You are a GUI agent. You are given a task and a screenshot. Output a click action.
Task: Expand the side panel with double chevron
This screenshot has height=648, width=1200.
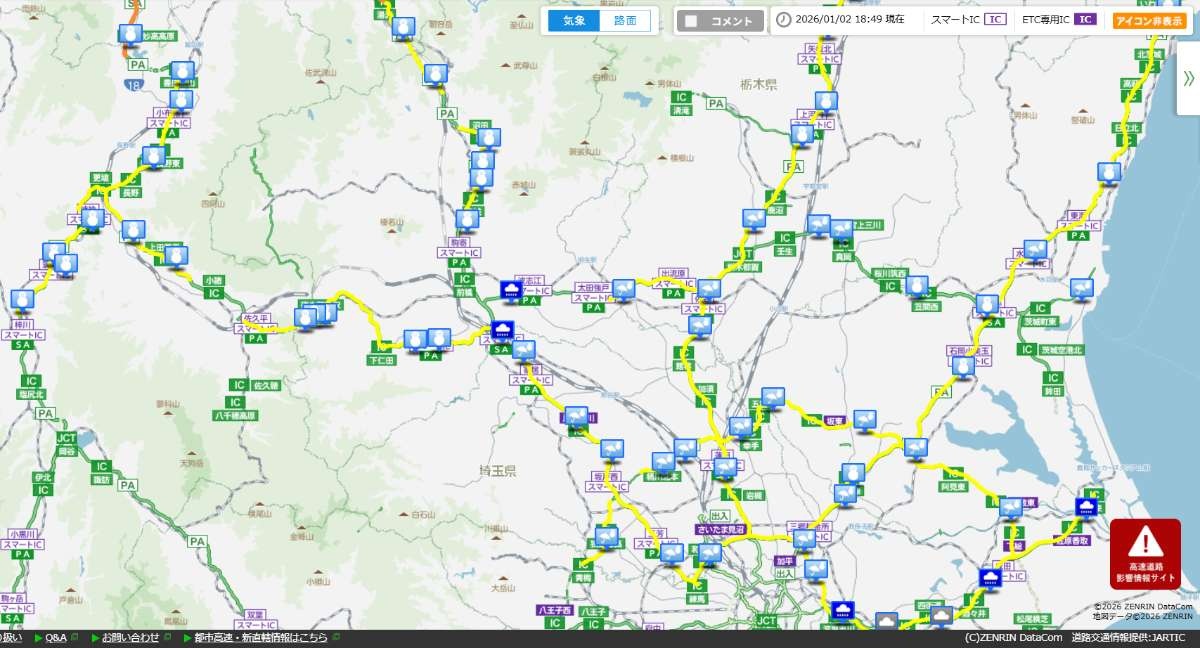(x=1188, y=79)
